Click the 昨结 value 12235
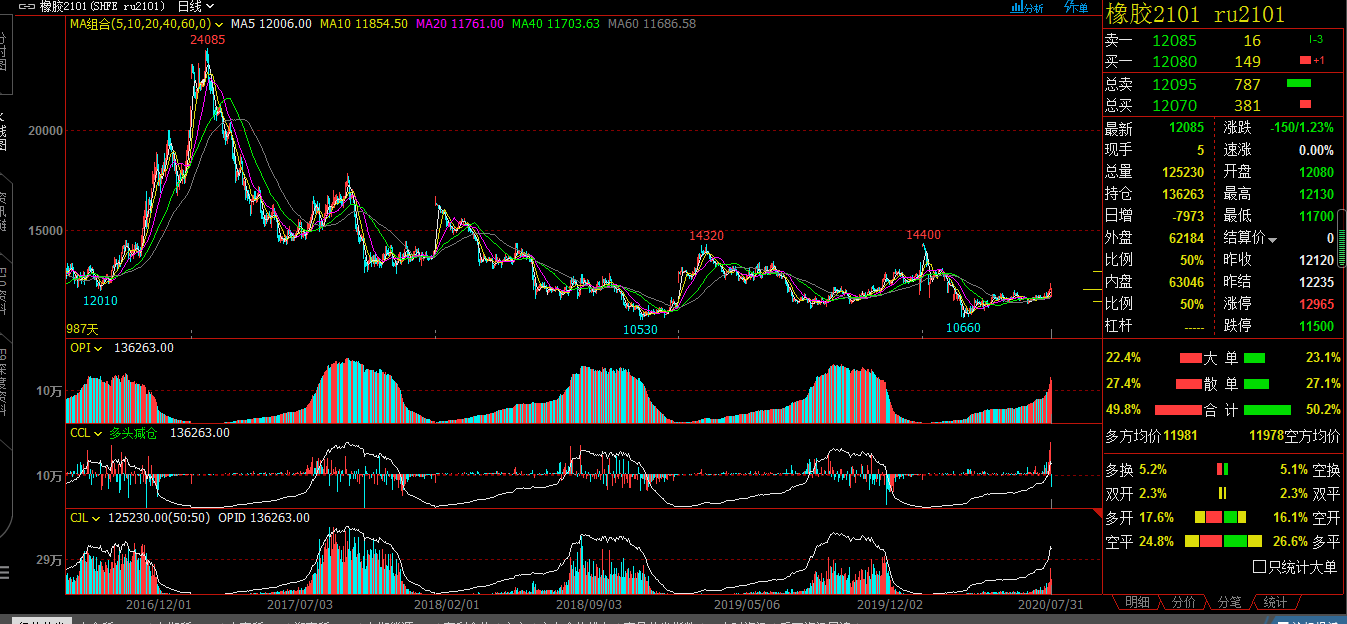Viewport: 1347px width, 624px height. (x=1317, y=282)
